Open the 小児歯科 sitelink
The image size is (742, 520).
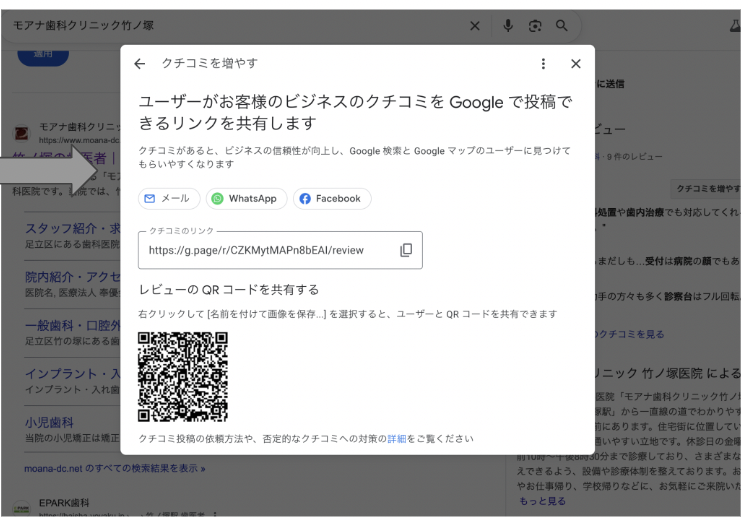[x=50, y=422]
